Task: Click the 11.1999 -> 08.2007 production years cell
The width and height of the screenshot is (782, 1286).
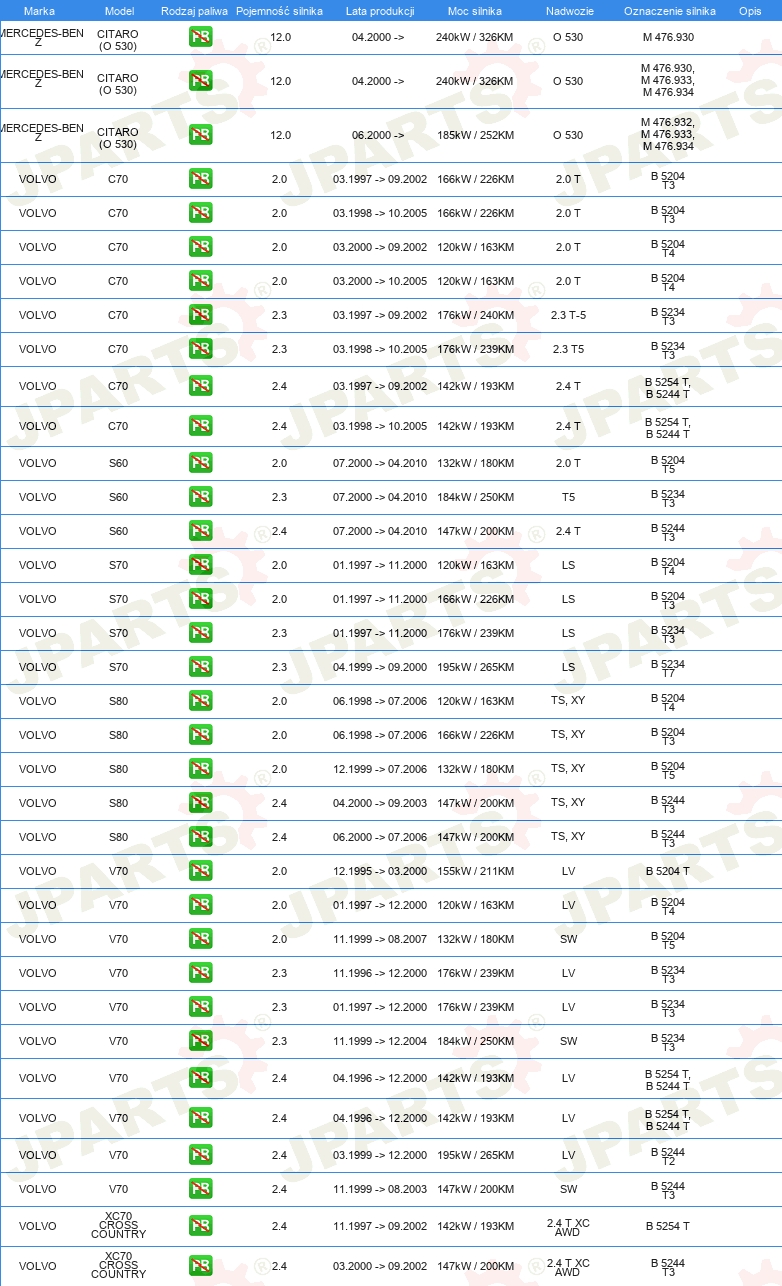Action: 380,939
